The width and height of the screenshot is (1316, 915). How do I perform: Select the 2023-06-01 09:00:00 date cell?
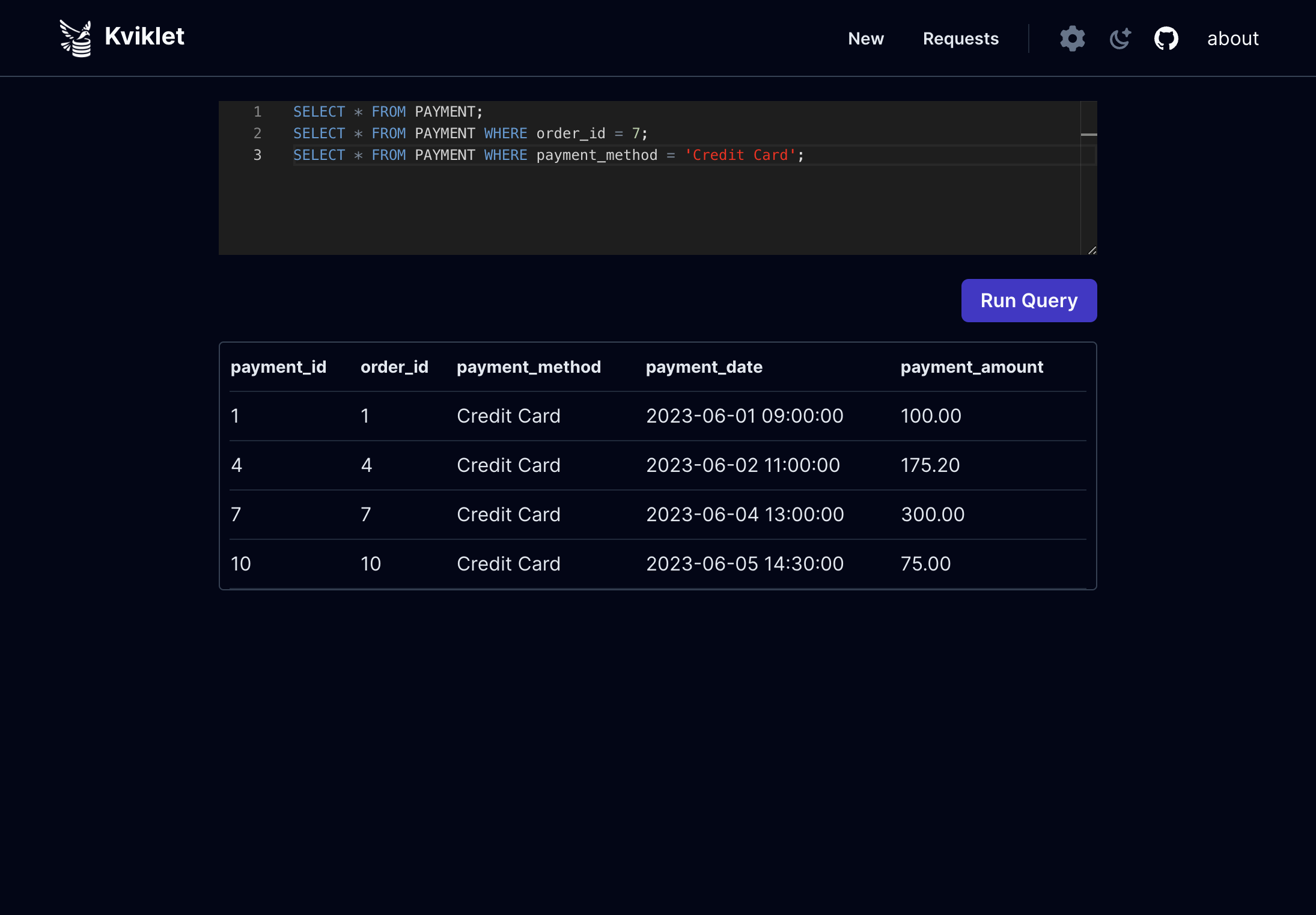point(745,416)
